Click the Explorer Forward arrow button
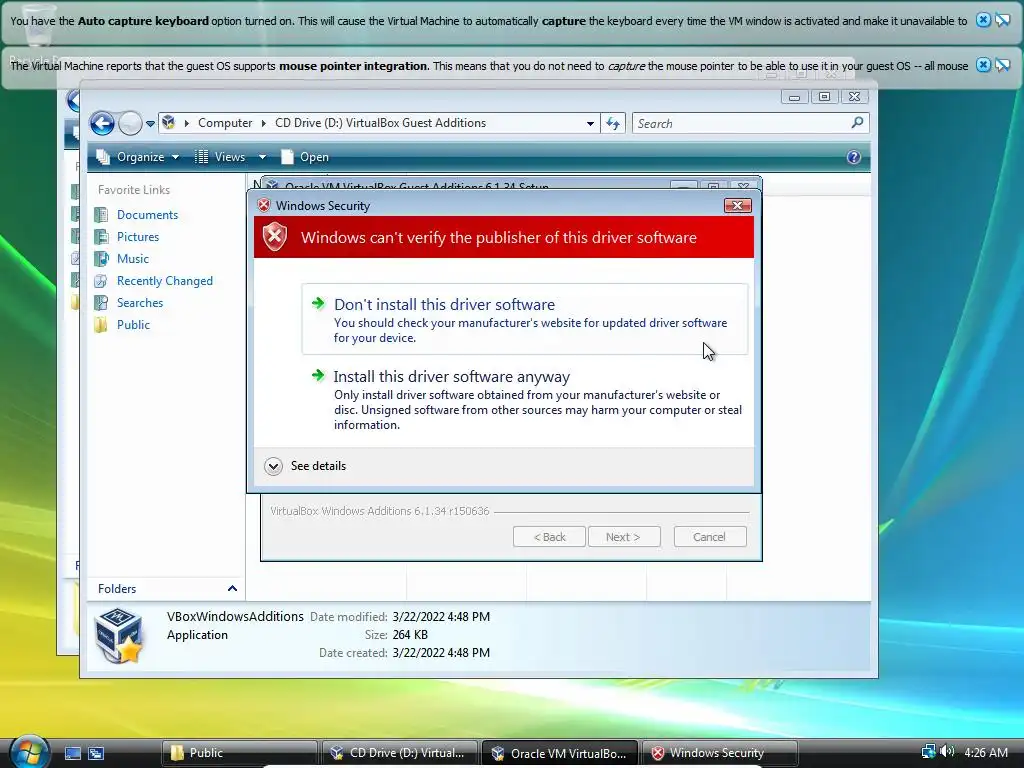Viewport: 1024px width, 768px height. [131, 123]
